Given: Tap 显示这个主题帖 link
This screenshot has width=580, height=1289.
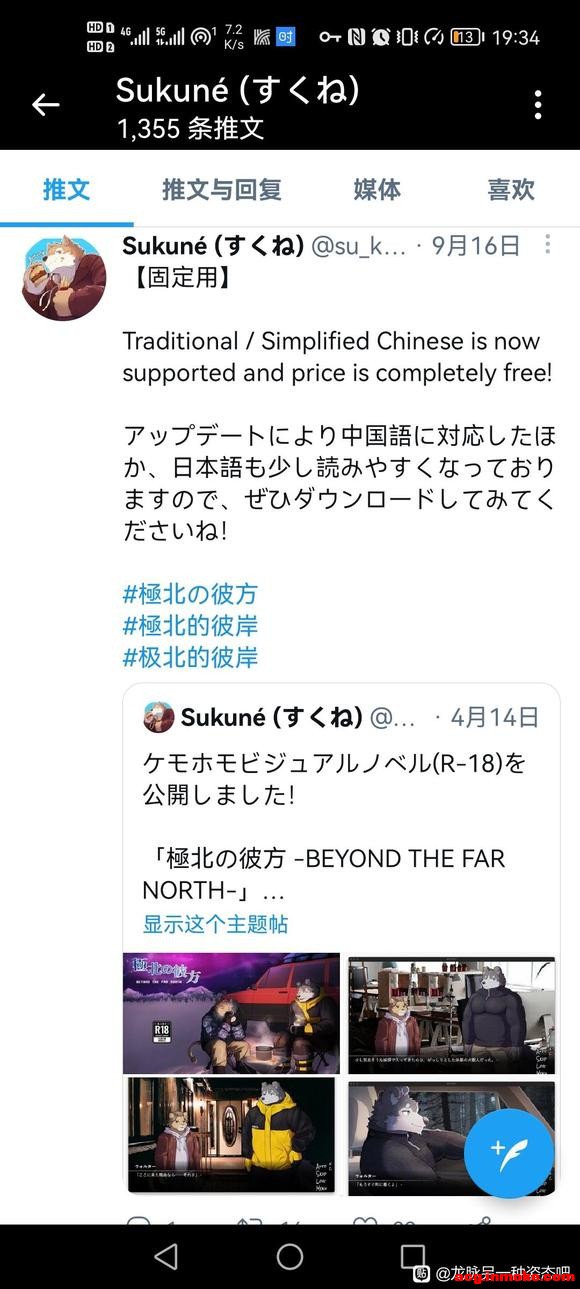Looking at the screenshot, I should pos(215,923).
